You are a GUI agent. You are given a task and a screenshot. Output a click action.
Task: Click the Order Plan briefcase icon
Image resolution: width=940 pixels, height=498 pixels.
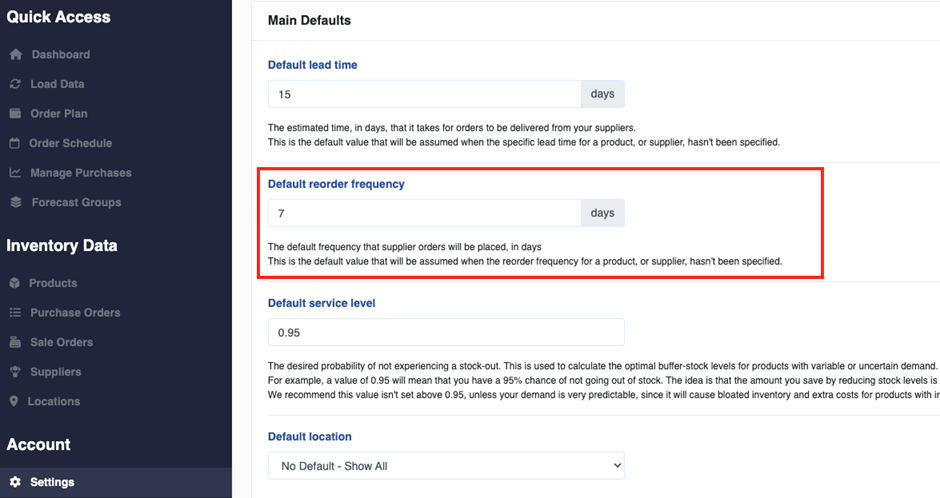coord(15,114)
